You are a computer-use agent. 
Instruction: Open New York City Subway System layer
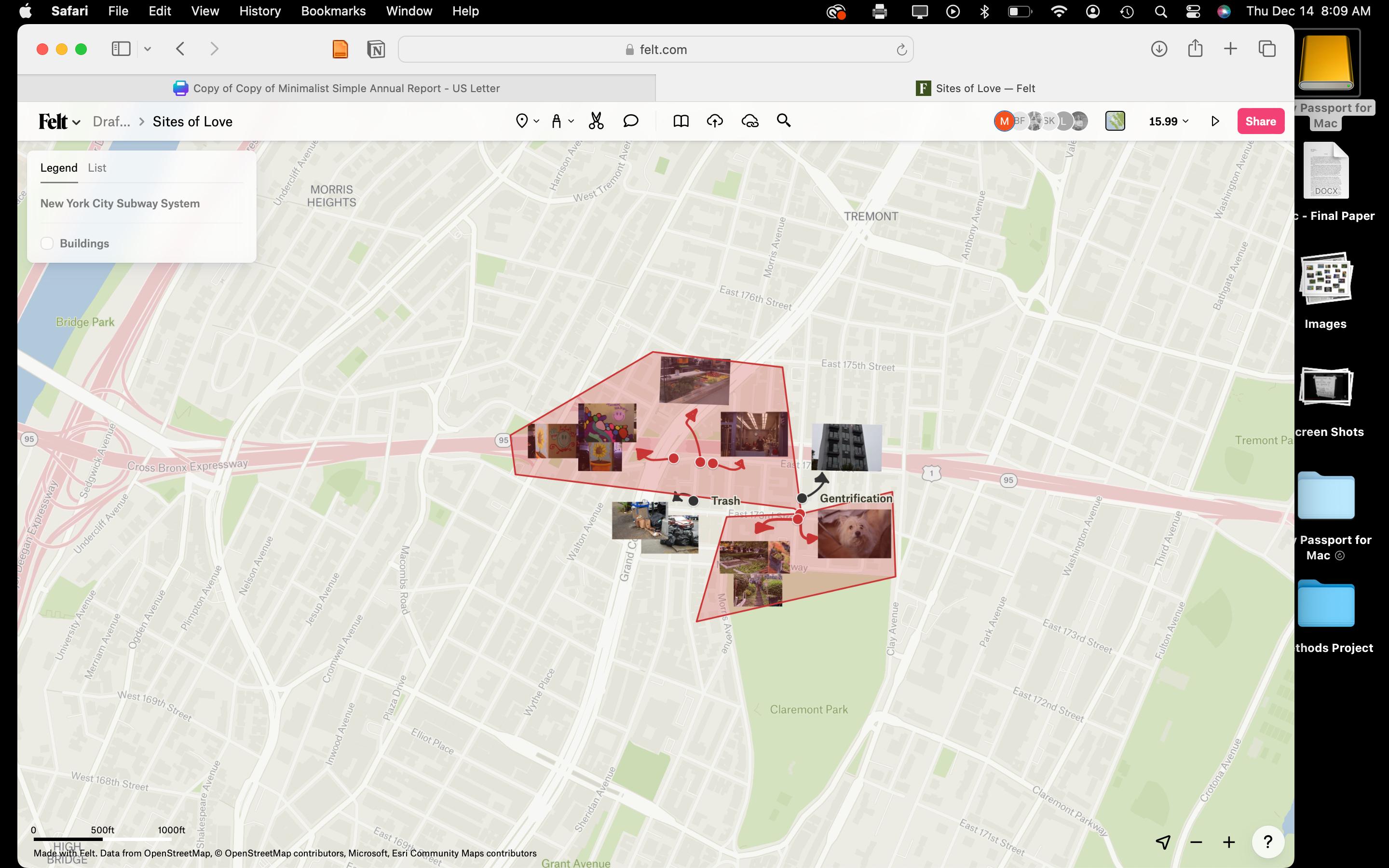pos(120,203)
